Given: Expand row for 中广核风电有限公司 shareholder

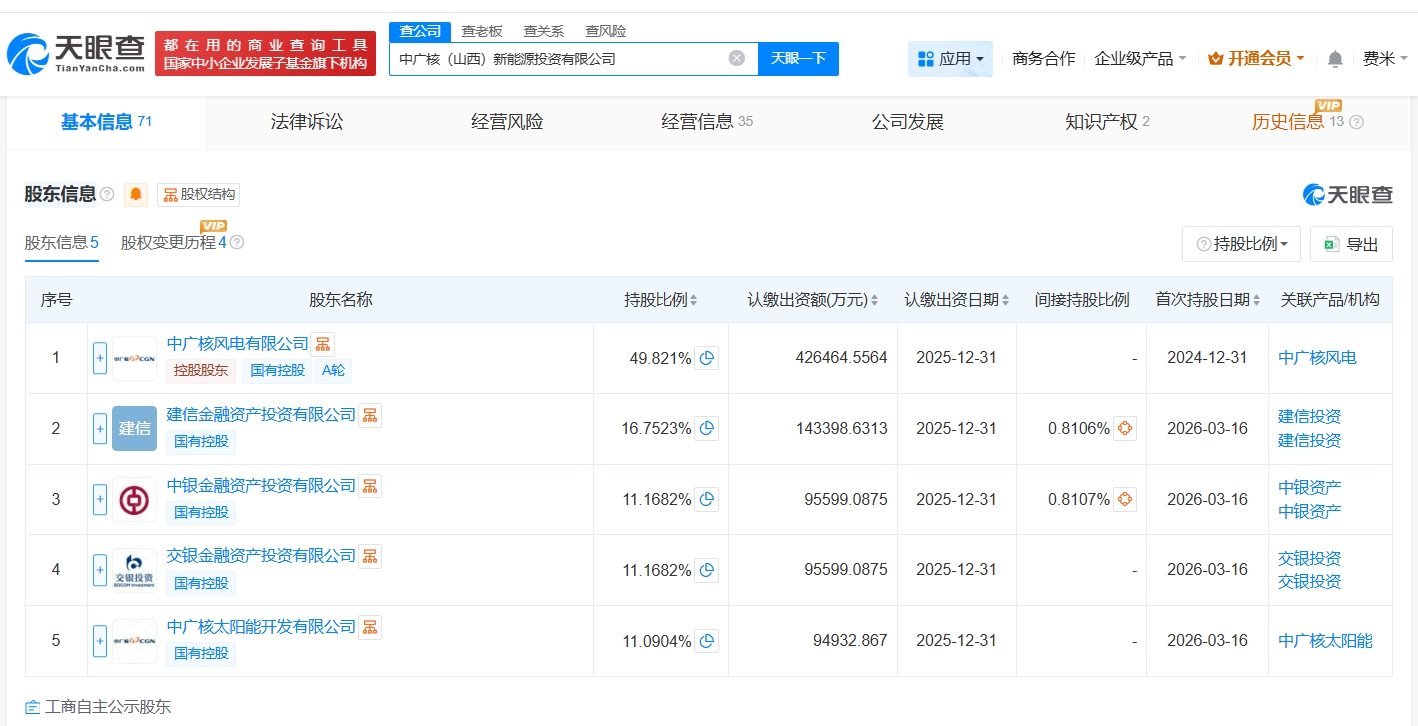Looking at the screenshot, I should tap(100, 358).
